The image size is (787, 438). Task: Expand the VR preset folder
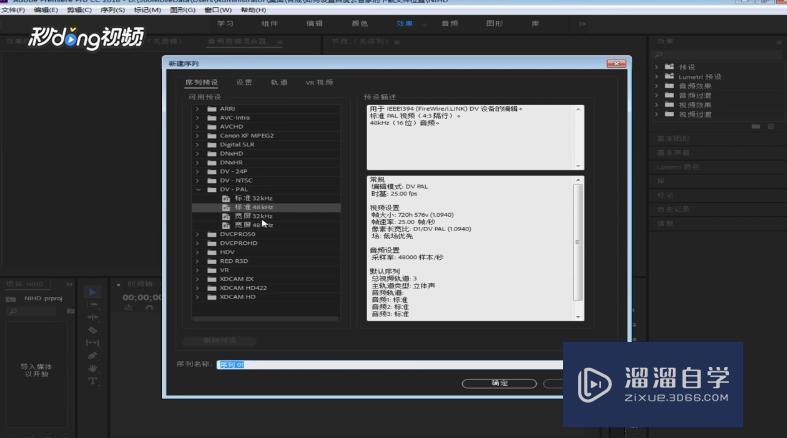coord(197,270)
